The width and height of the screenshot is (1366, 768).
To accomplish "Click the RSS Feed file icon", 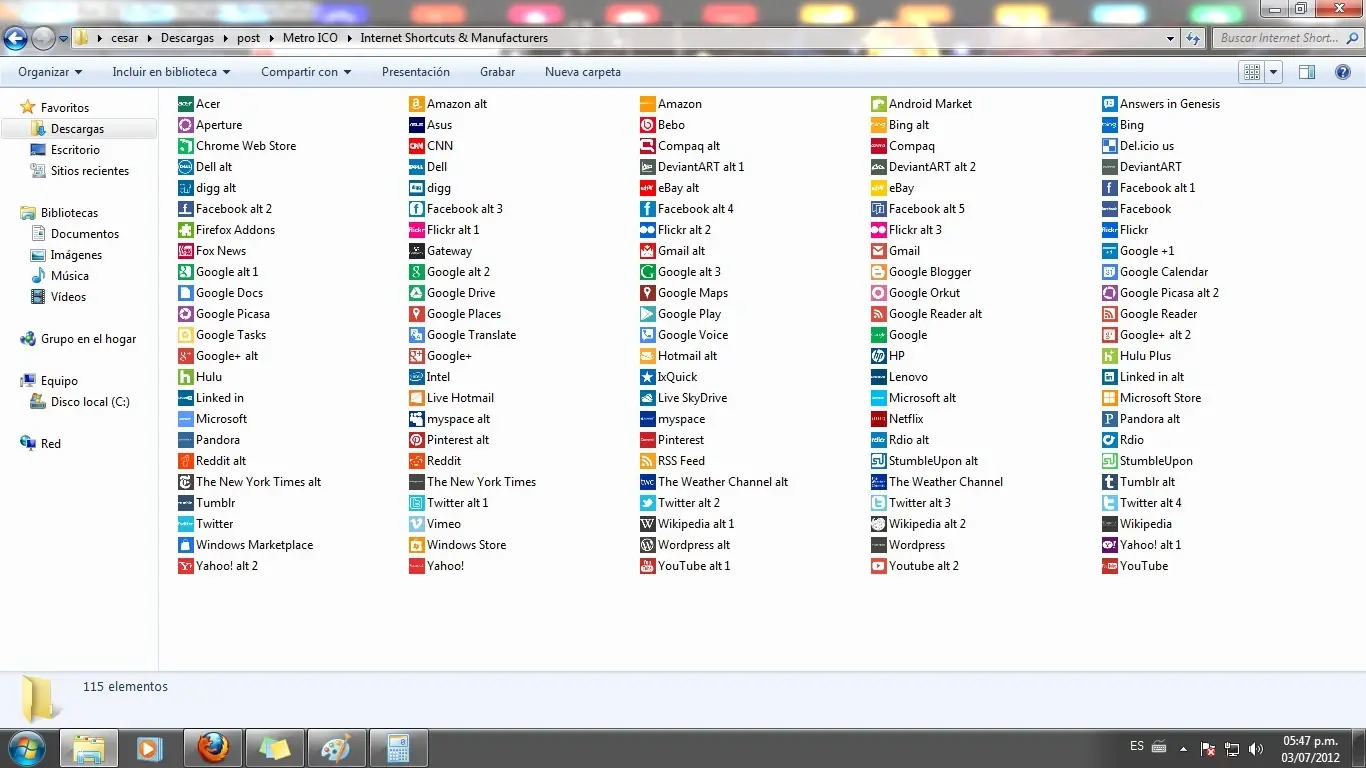I will click(x=648, y=461).
